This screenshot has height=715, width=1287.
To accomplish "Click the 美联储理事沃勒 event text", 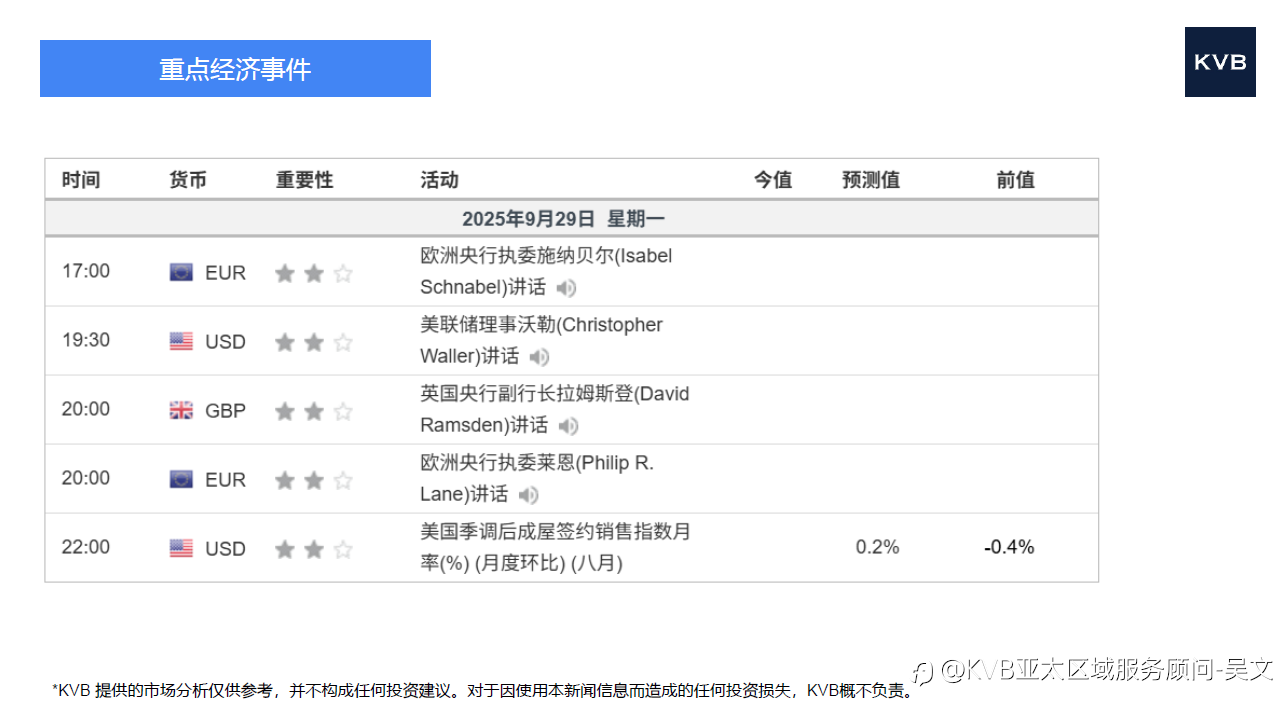I will (541, 340).
